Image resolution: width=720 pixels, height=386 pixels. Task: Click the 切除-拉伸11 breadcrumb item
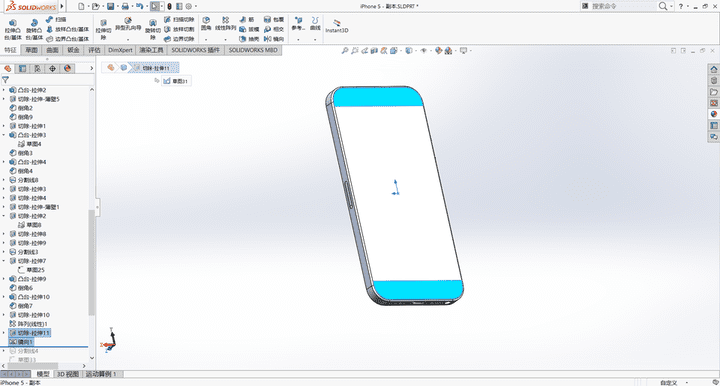pyautogui.click(x=154, y=68)
